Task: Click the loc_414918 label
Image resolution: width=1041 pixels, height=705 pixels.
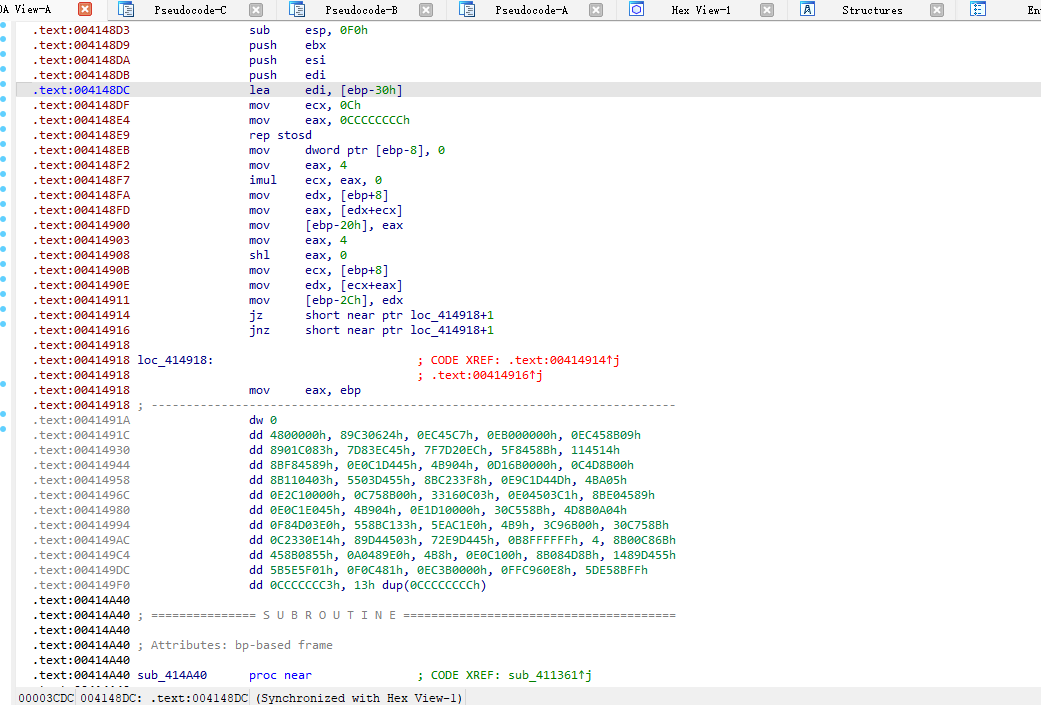Action: click(x=175, y=360)
